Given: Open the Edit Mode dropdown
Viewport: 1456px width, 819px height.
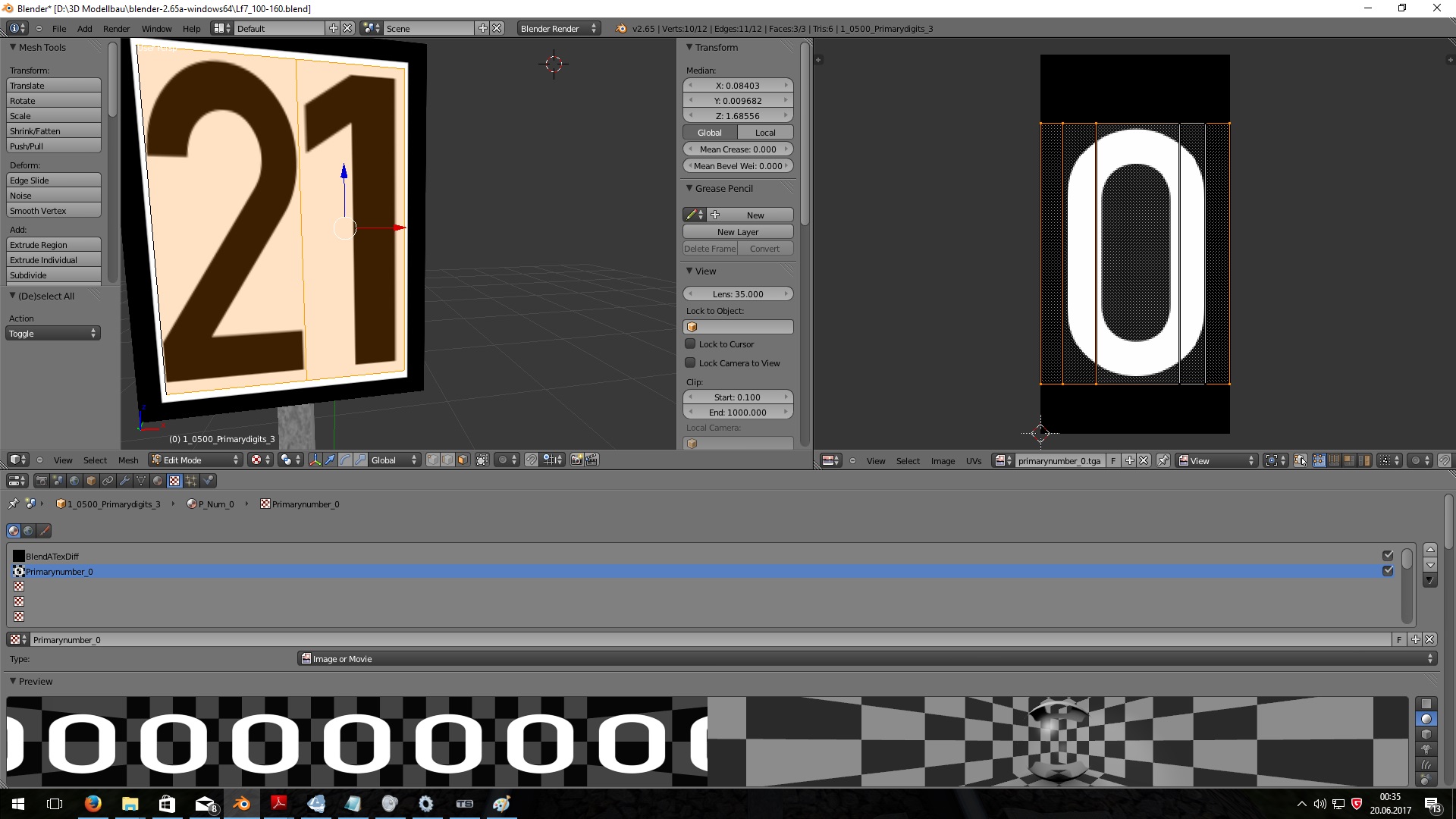Looking at the screenshot, I should [x=196, y=460].
